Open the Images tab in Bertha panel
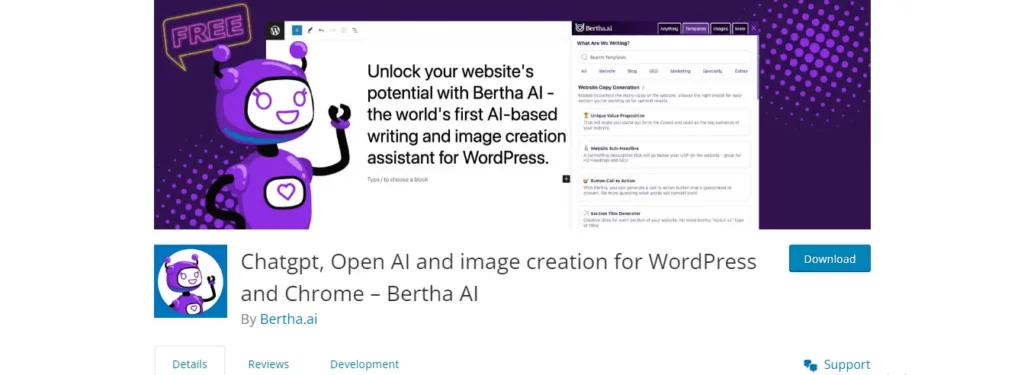1024x375 pixels. [720, 28]
